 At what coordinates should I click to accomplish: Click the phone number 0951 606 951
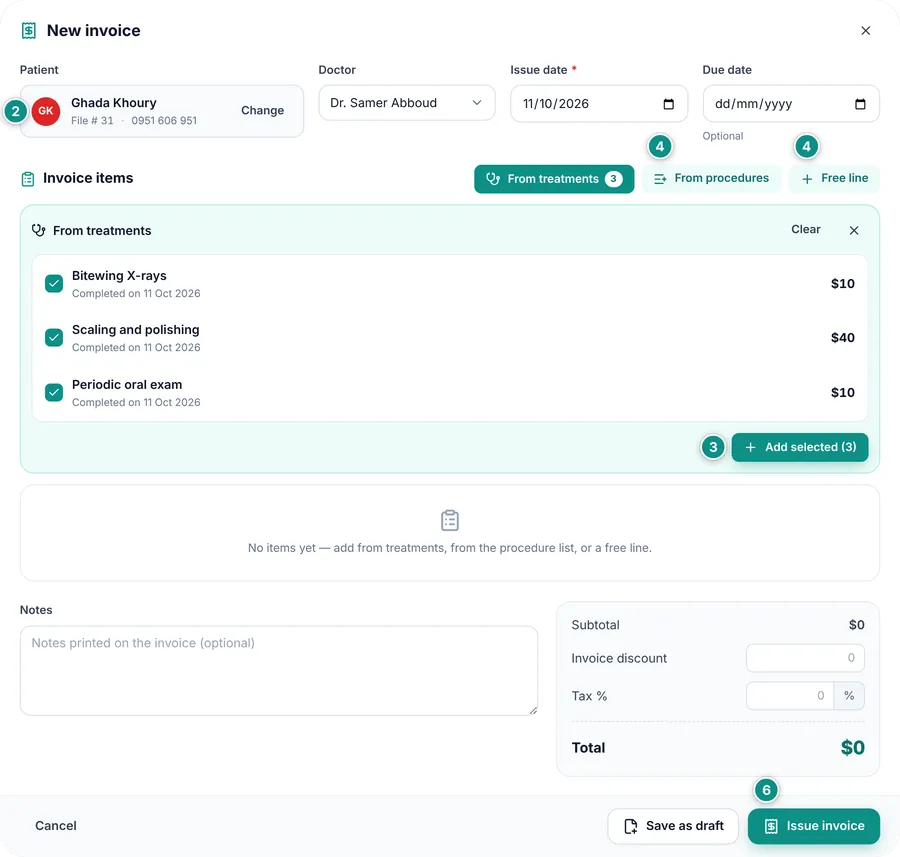click(164, 121)
